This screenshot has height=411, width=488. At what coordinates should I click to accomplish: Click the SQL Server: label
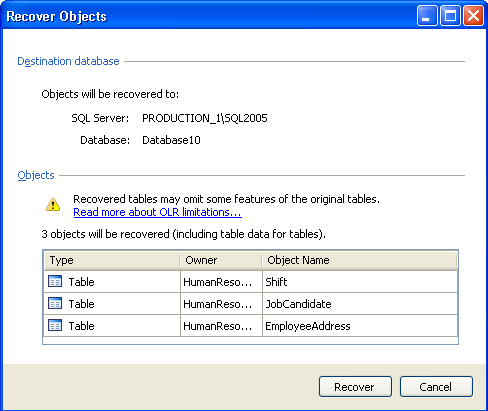click(100, 118)
